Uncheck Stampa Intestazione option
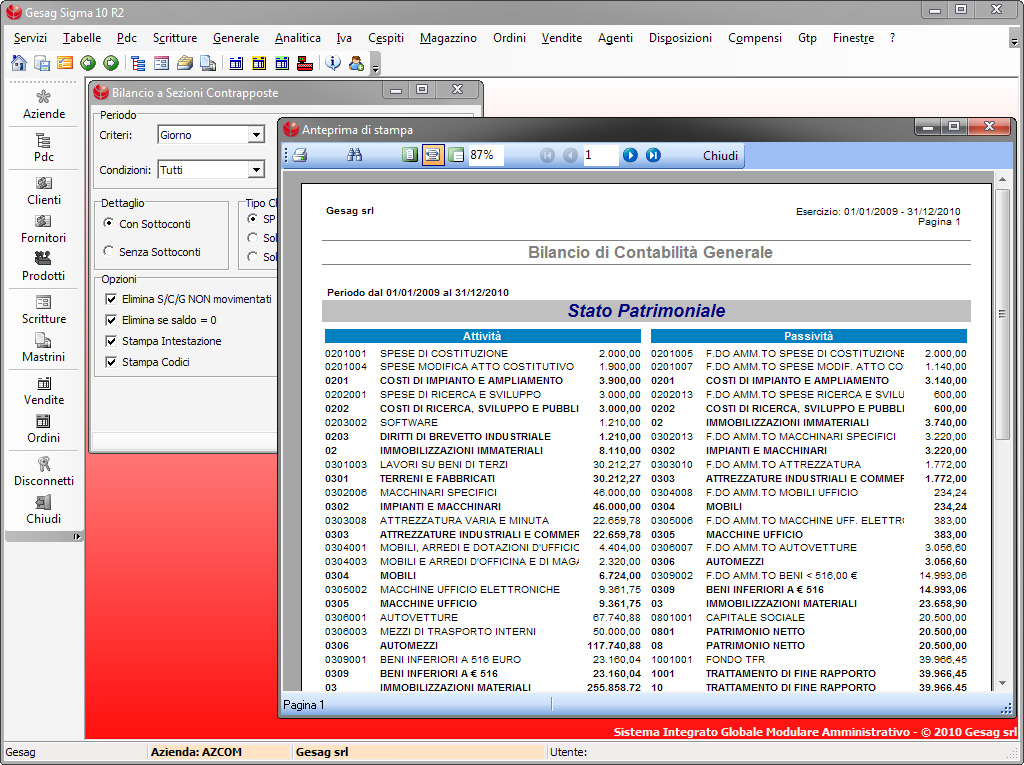Viewport: 1024px width, 765px height. 111,341
